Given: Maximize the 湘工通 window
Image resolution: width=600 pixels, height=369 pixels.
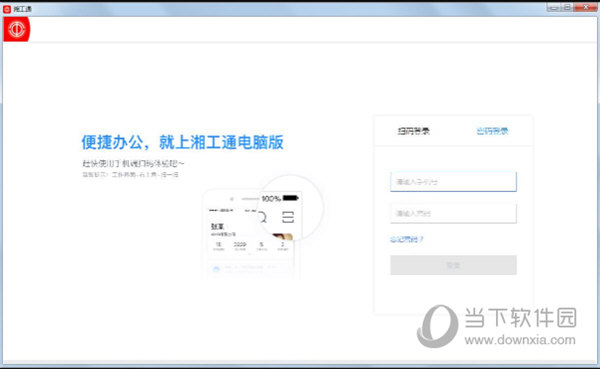Looking at the screenshot, I should (567, 7).
